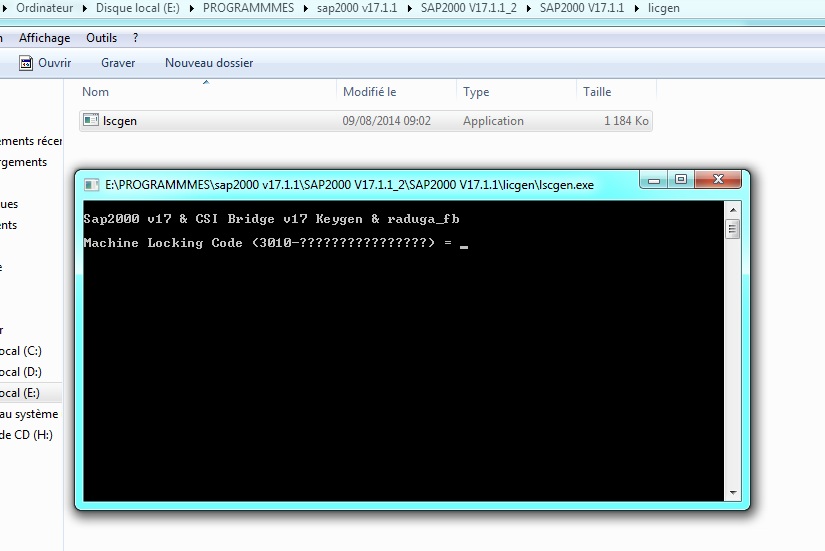Expand arrow before licgen breadcrumb

pyautogui.click(x=637, y=8)
